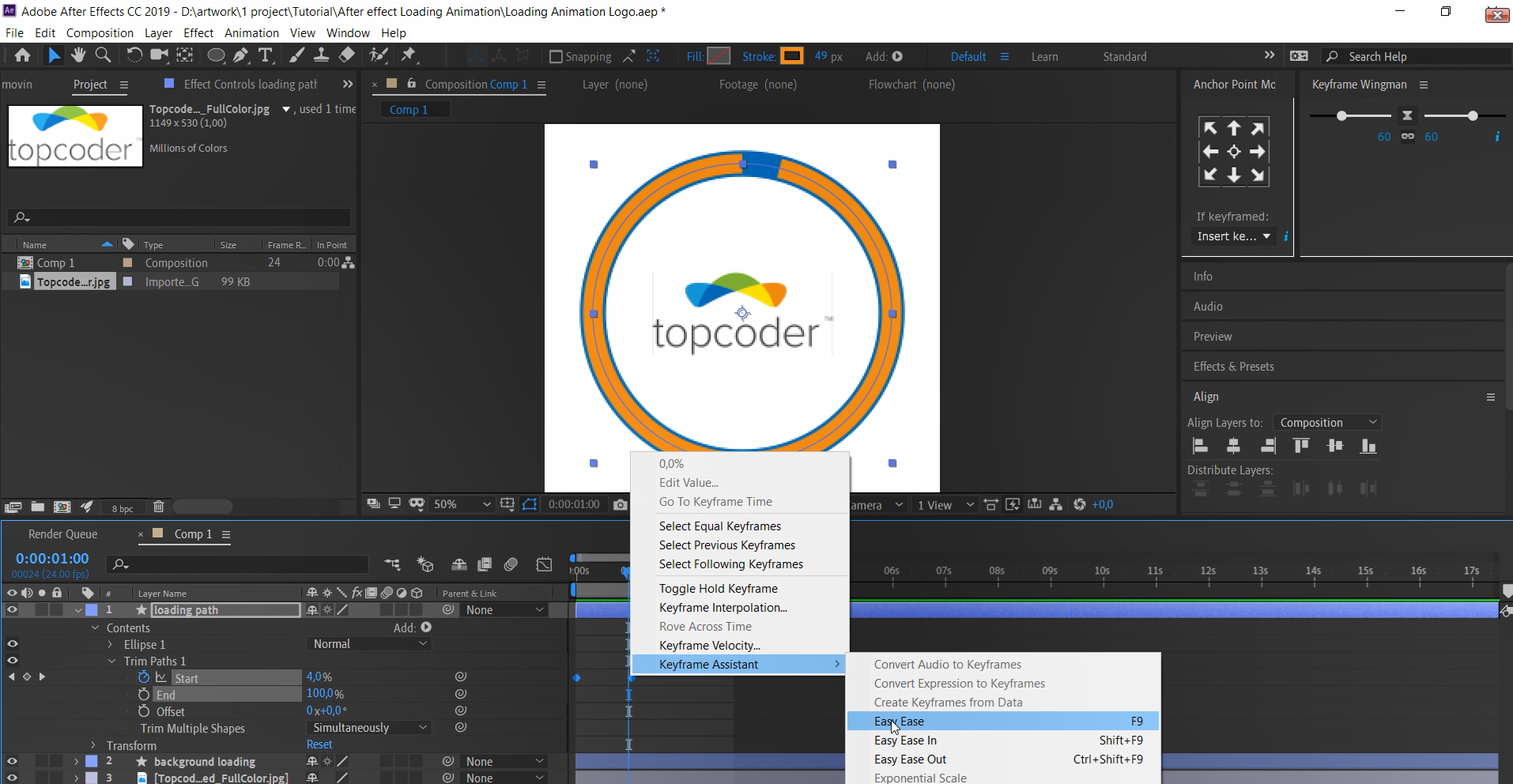Open the Composition menu
The width and height of the screenshot is (1513, 784).
pyautogui.click(x=100, y=32)
